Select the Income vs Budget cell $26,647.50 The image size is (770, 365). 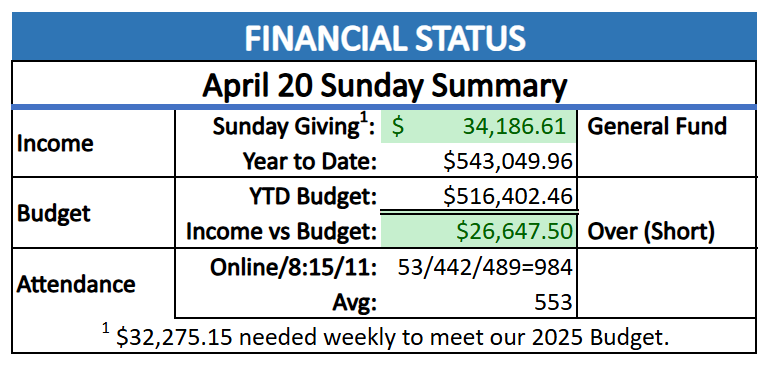[478, 231]
